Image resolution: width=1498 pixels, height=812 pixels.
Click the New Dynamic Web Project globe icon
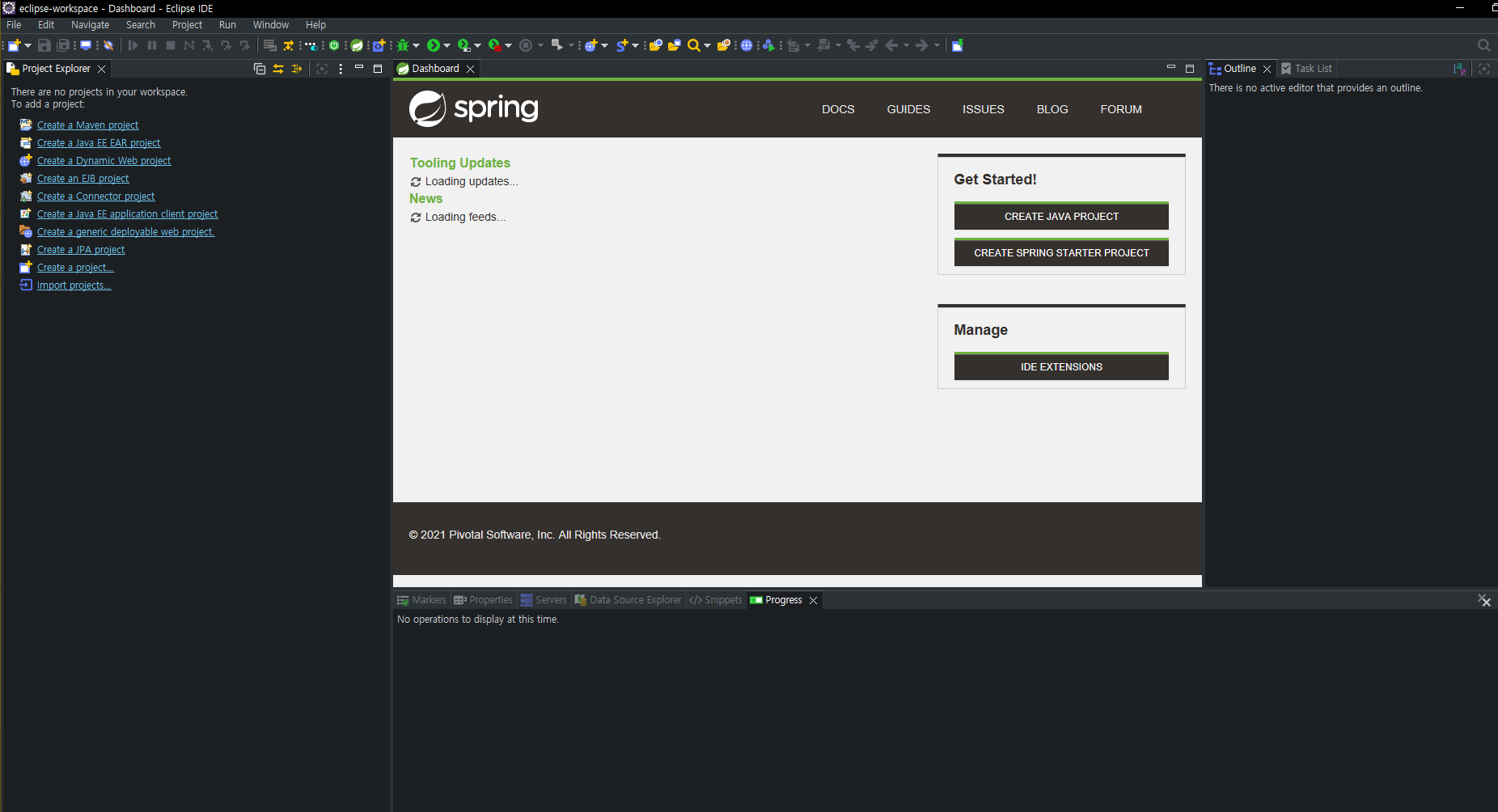click(590, 45)
